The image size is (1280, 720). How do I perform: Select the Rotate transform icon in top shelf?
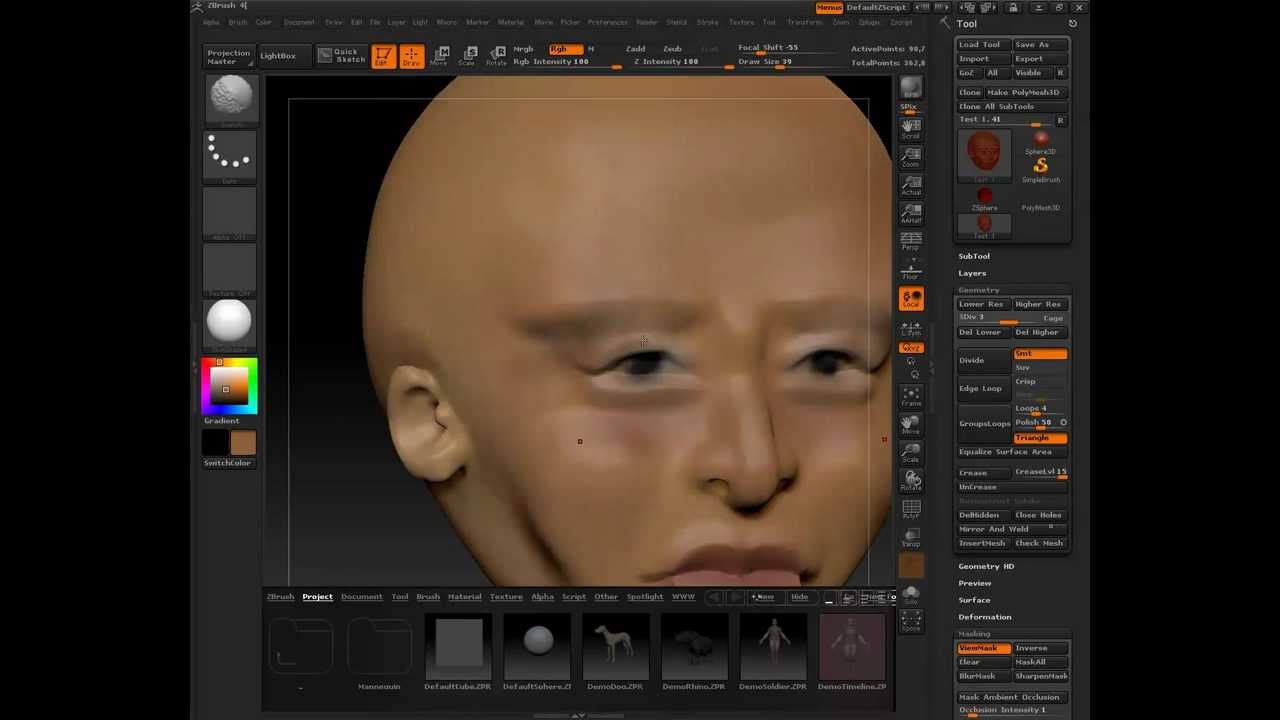click(496, 56)
